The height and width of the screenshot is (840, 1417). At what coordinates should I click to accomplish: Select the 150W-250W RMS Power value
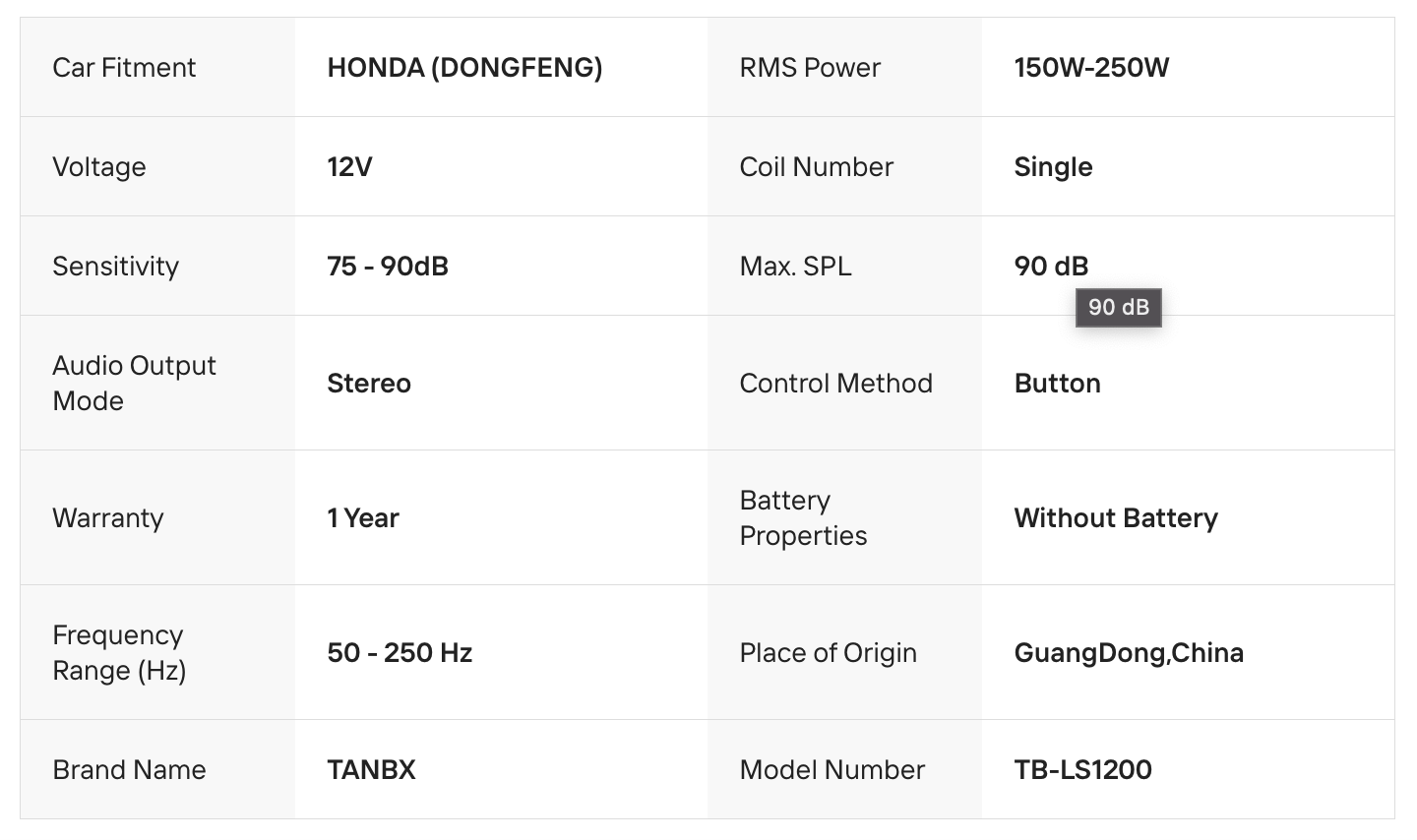pos(1091,68)
